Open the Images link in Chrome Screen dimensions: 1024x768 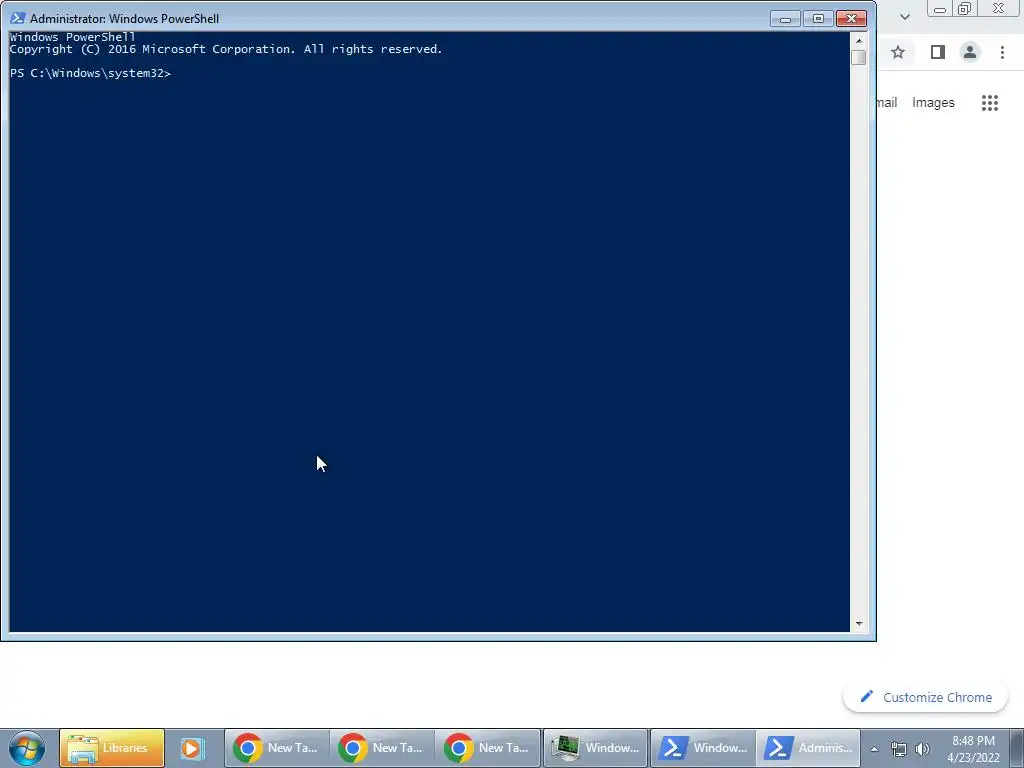(933, 103)
